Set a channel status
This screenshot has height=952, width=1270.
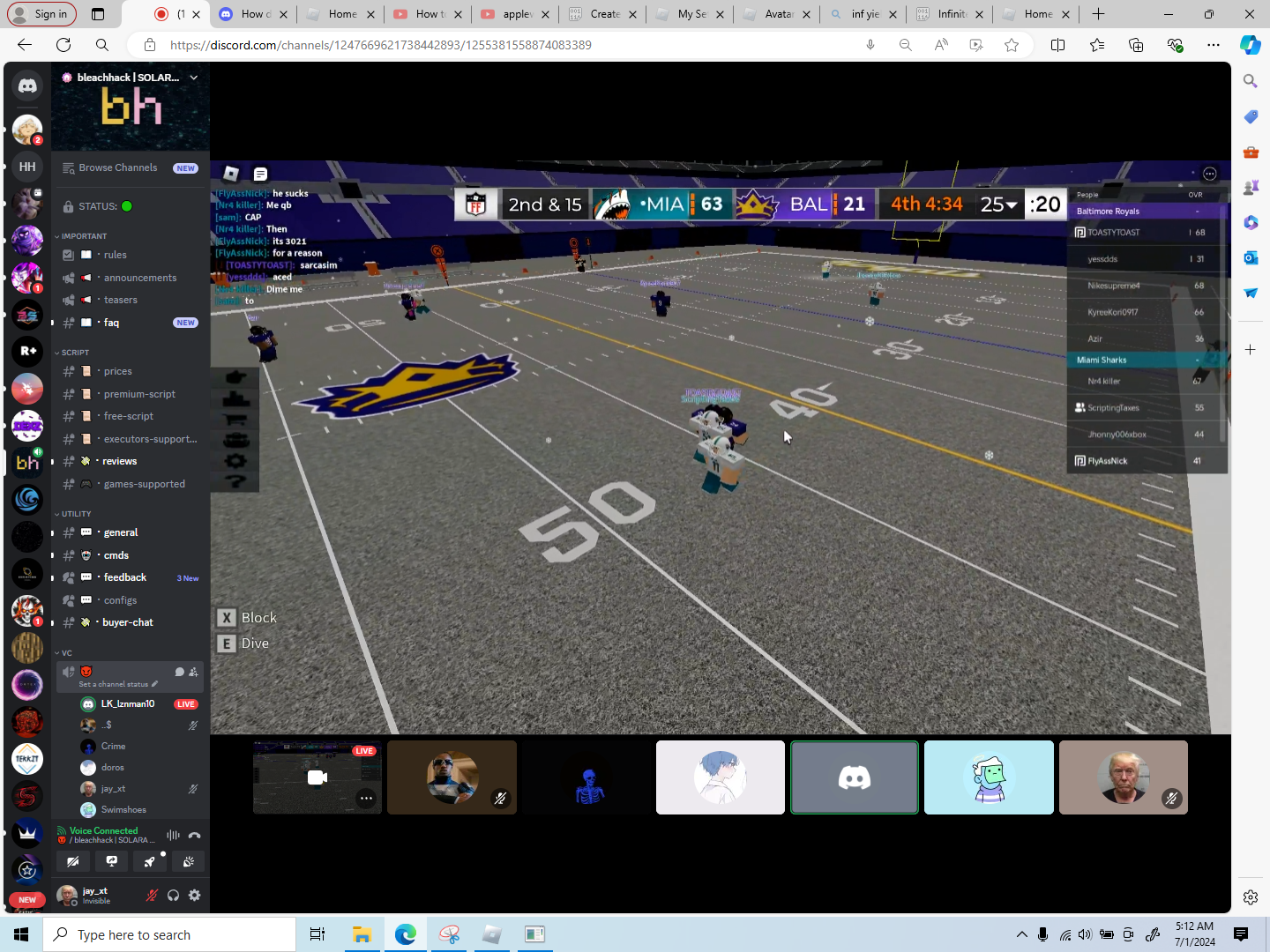pos(118,684)
